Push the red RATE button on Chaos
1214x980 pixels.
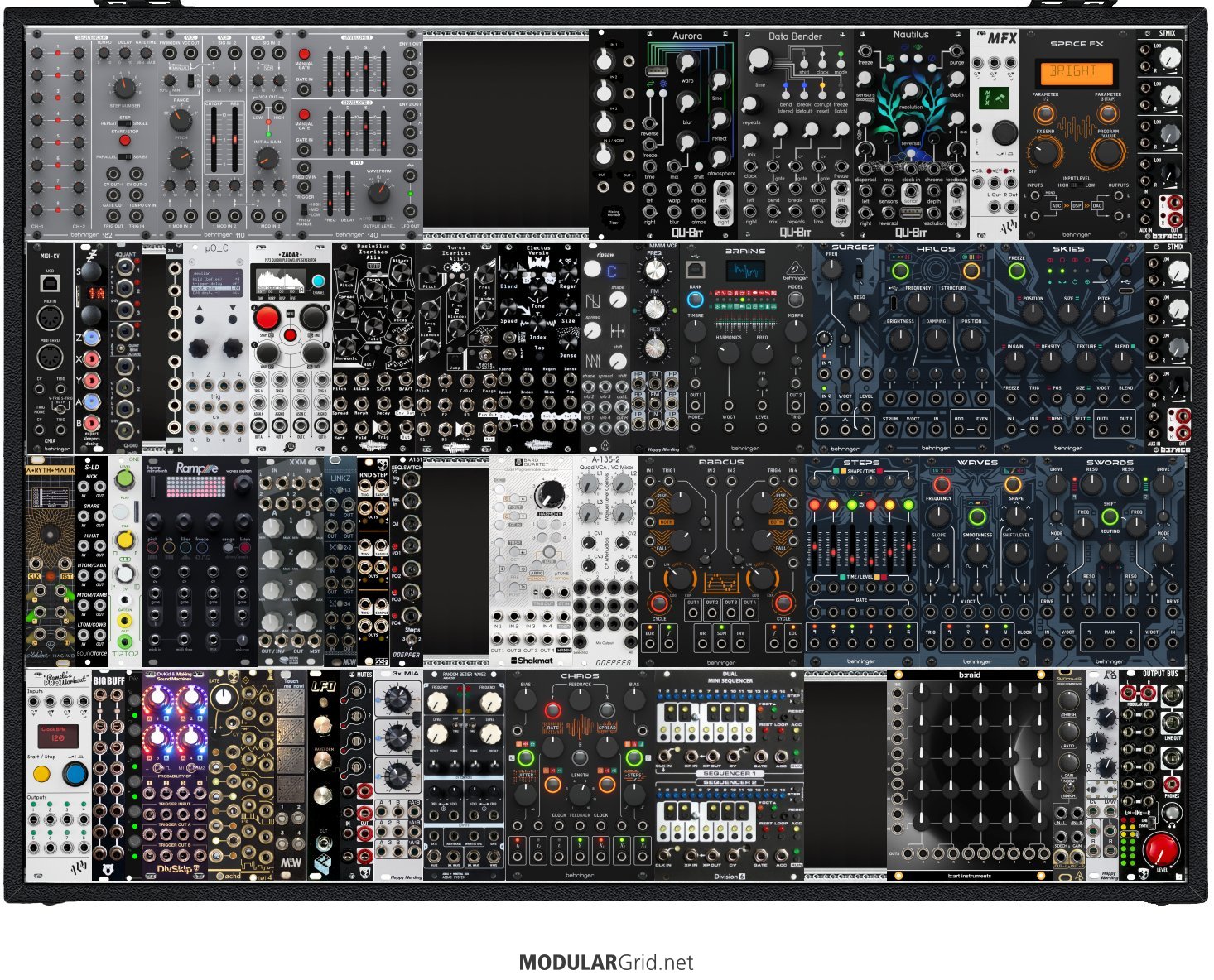pos(552,712)
